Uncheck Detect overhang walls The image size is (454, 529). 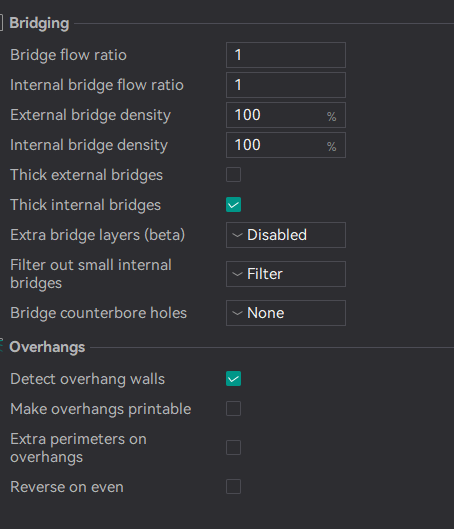[233, 379]
